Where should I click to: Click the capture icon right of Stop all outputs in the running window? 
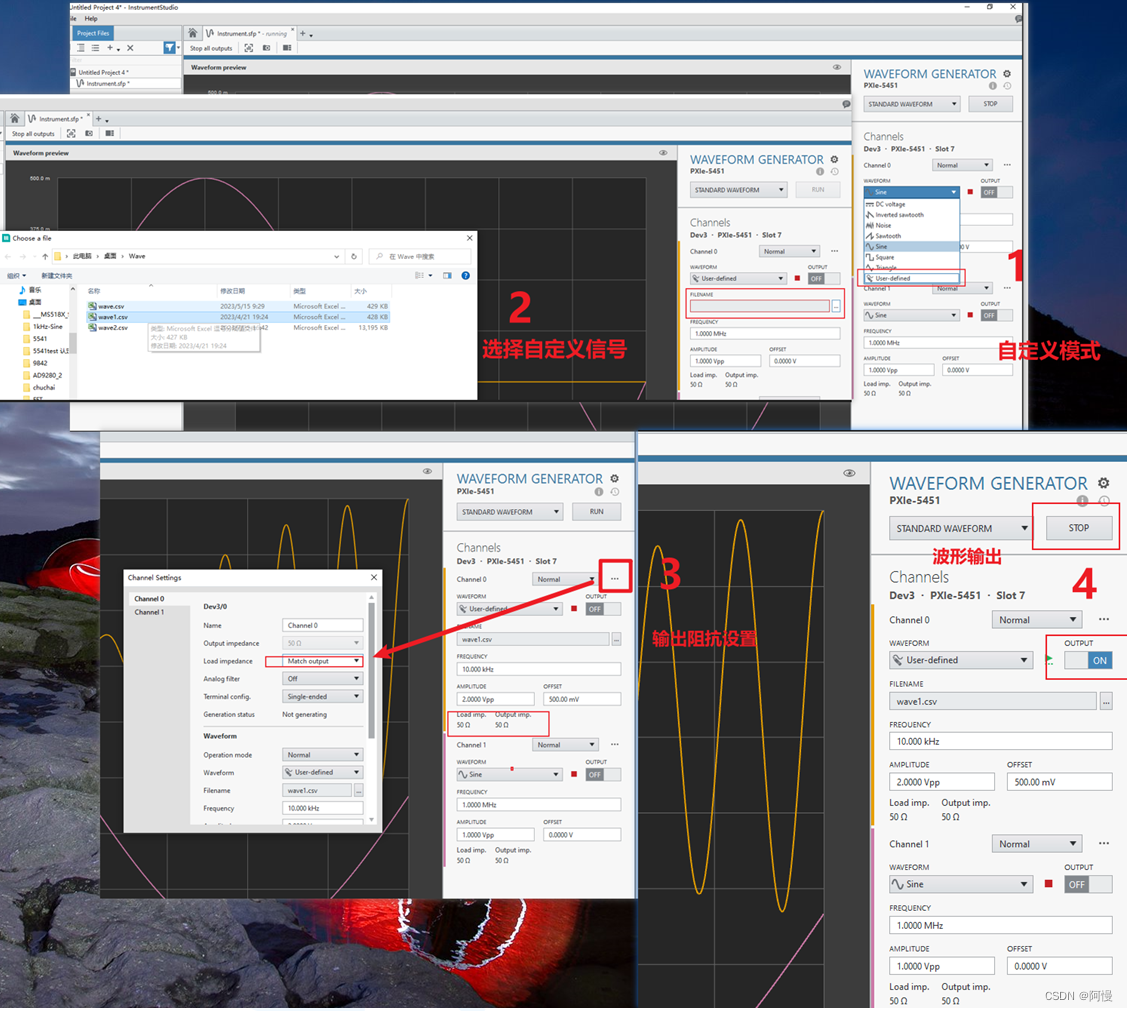(x=248, y=48)
